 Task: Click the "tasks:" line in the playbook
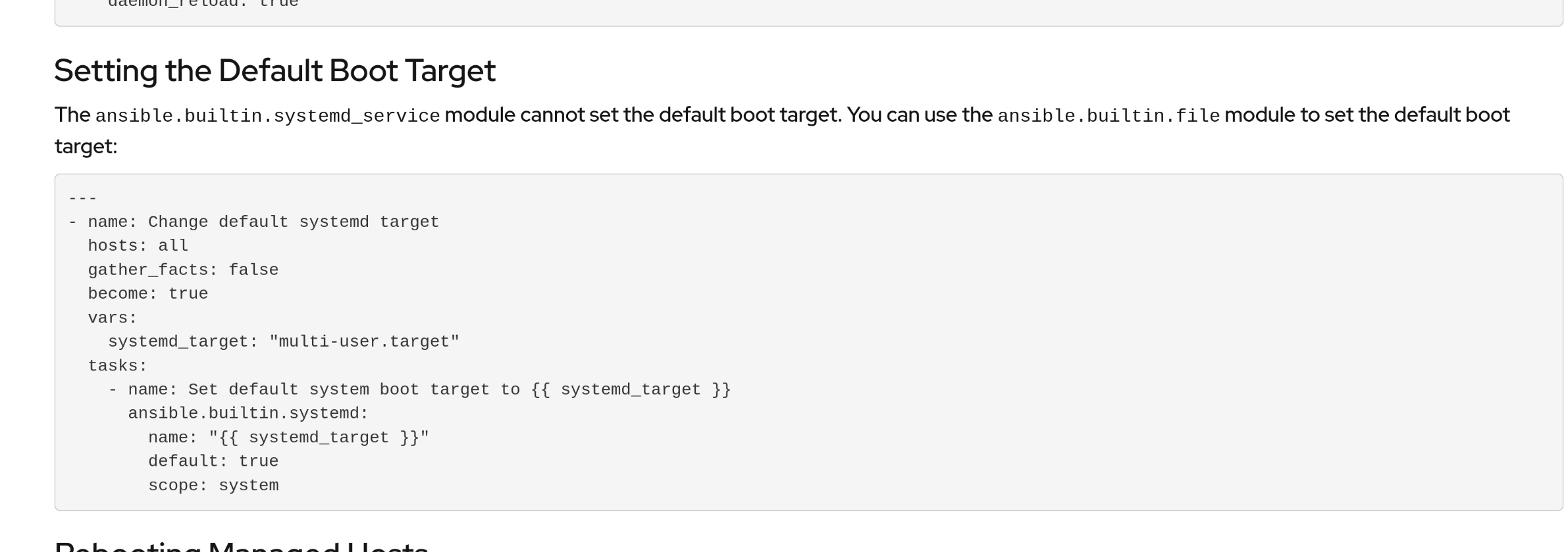pos(118,366)
